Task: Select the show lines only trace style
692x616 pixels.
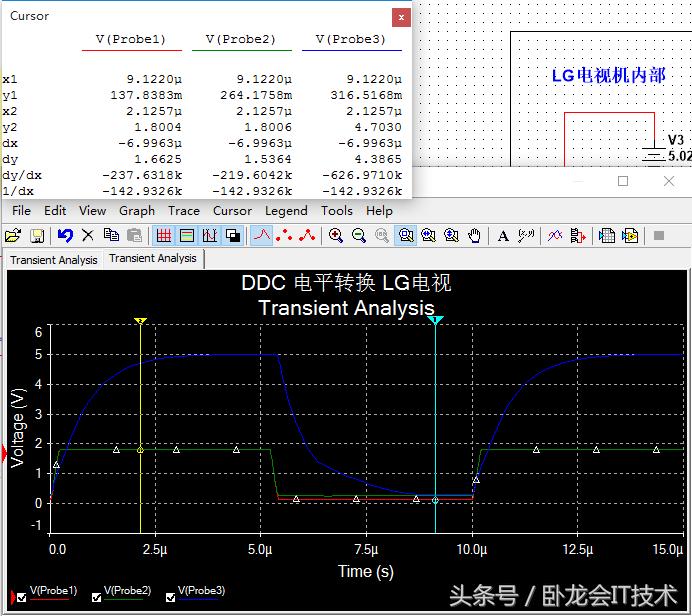Action: (262, 236)
